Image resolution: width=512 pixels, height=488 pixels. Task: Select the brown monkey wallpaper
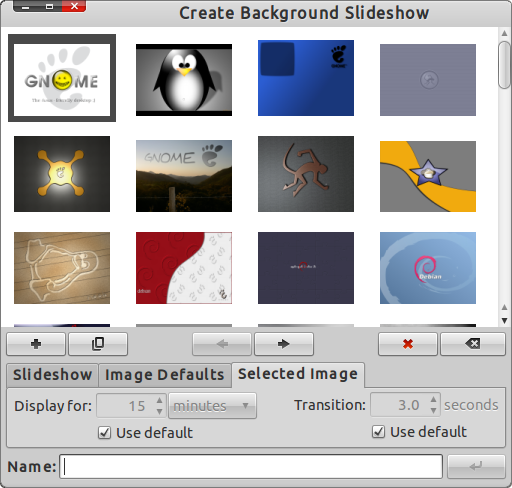click(306, 174)
